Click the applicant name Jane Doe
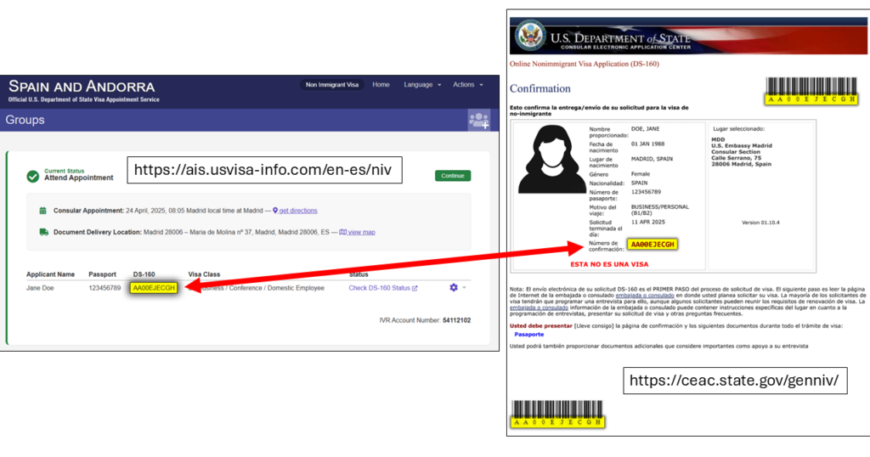 [x=40, y=288]
